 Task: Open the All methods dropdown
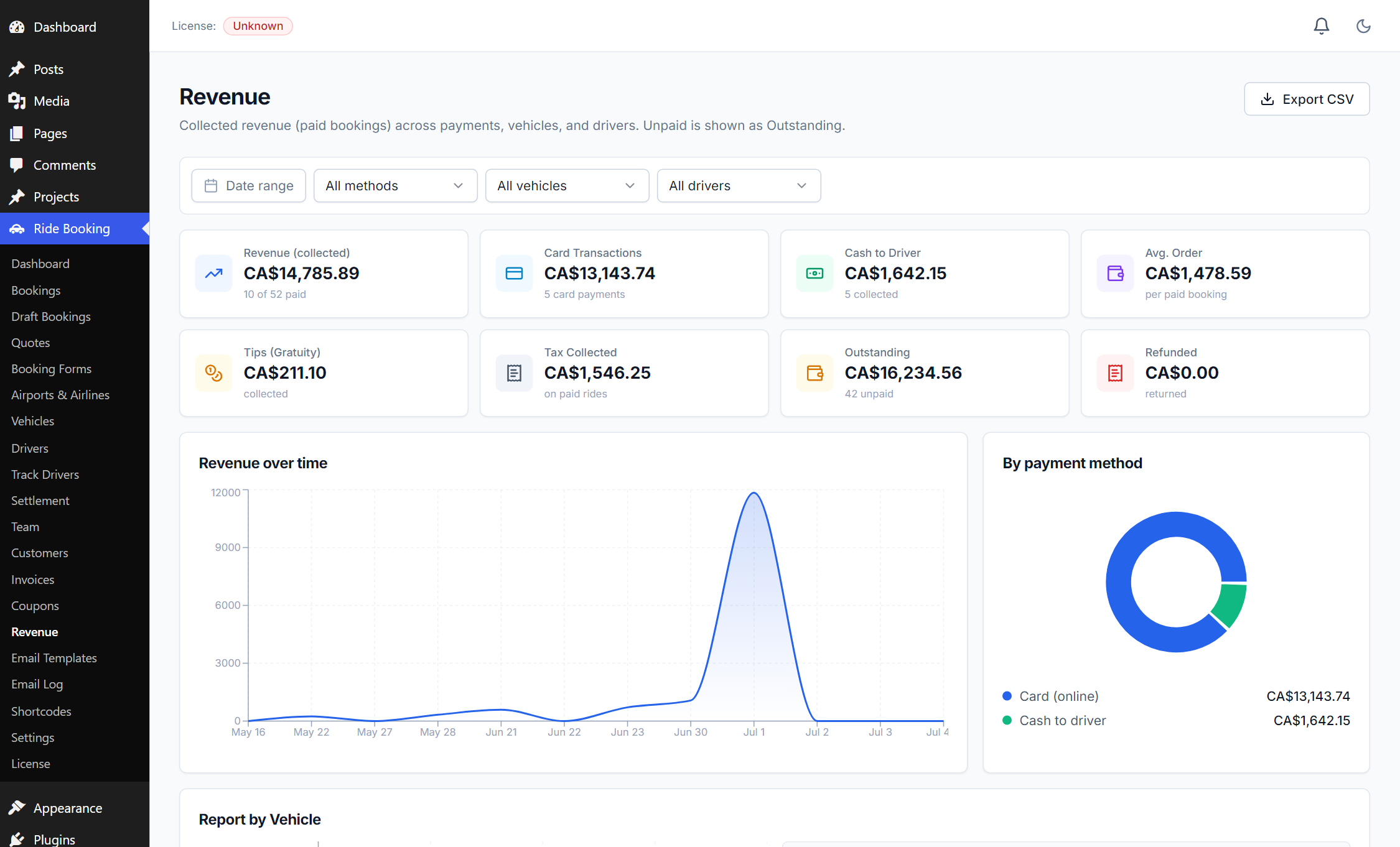[x=396, y=186]
